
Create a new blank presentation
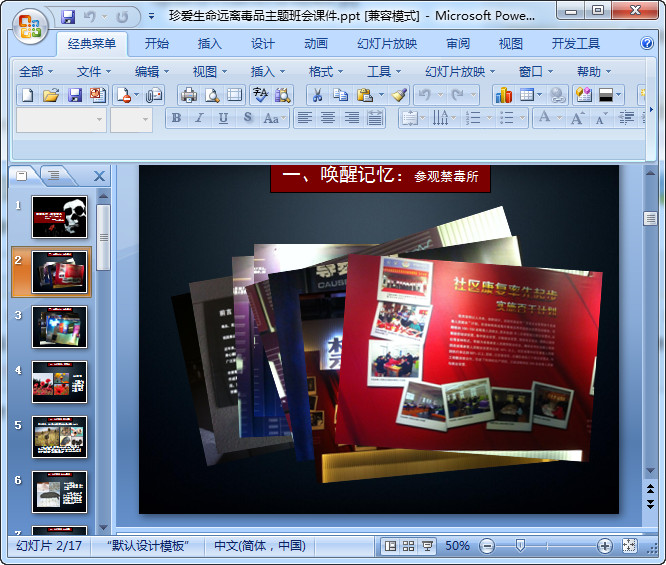pyautogui.click(x=27, y=95)
